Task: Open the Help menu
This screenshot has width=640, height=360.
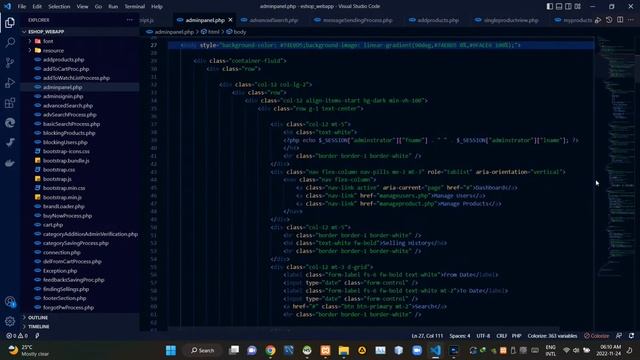Action: click(157, 7)
